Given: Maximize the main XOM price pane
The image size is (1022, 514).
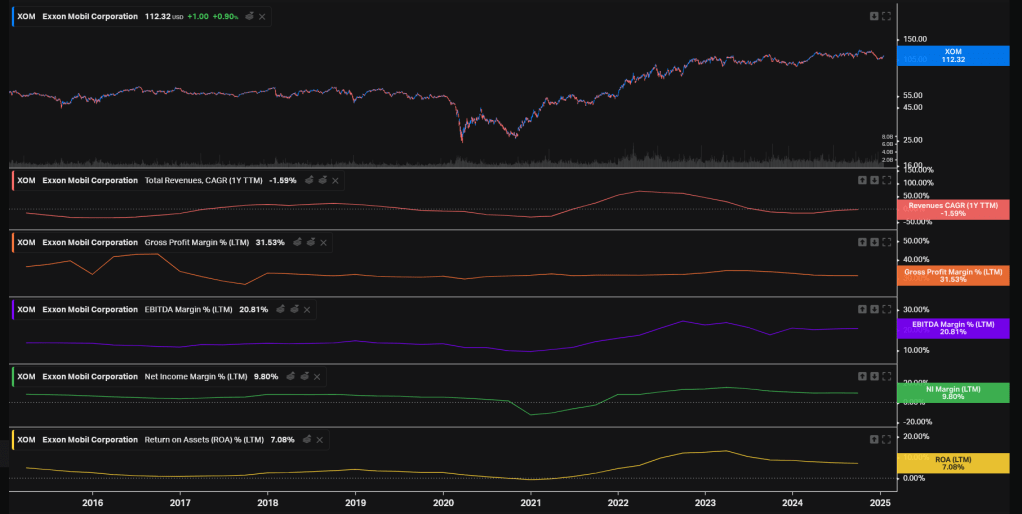Looking at the screenshot, I should [x=886, y=16].
